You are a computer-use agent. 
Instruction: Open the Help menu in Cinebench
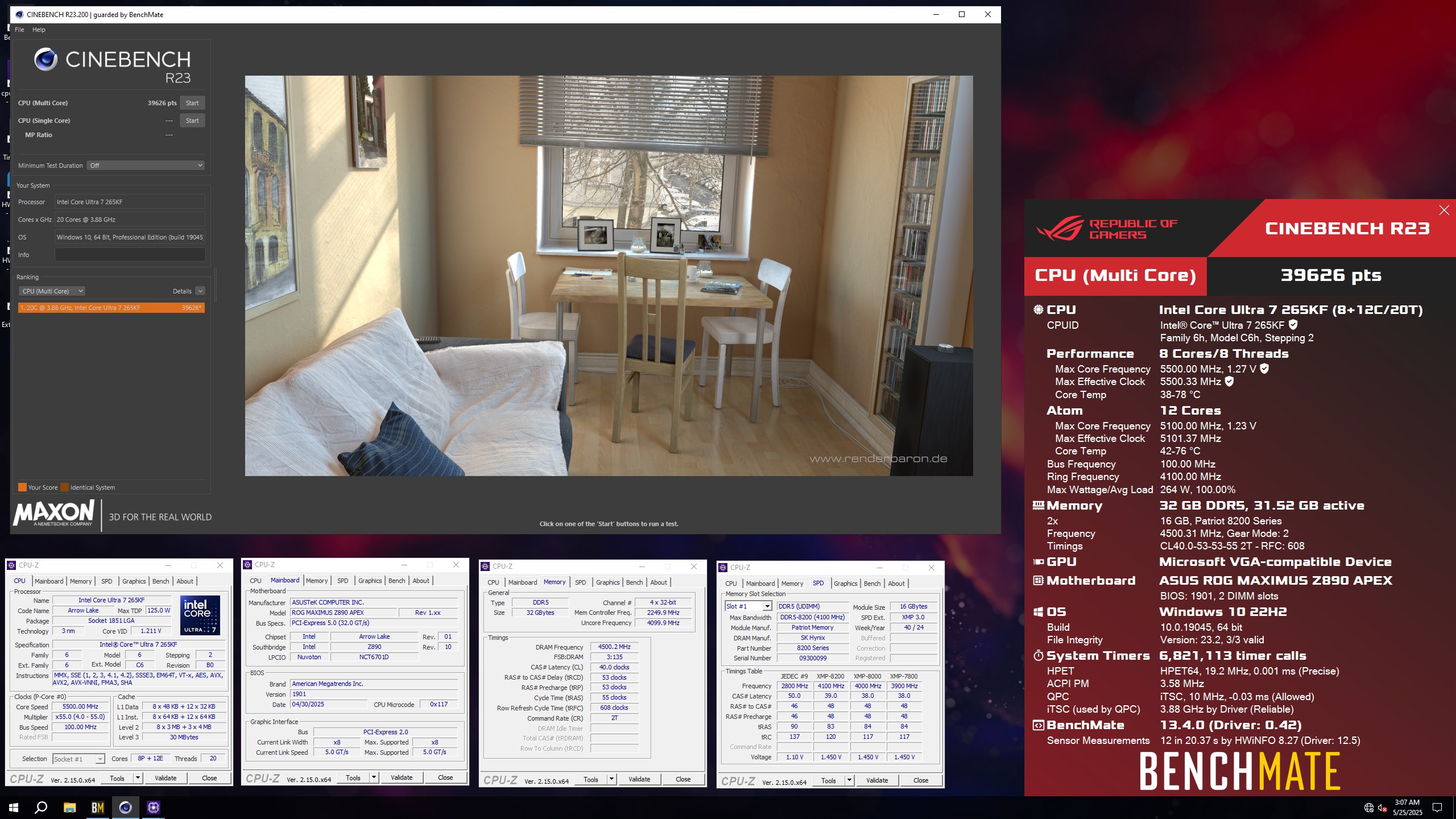click(x=39, y=30)
